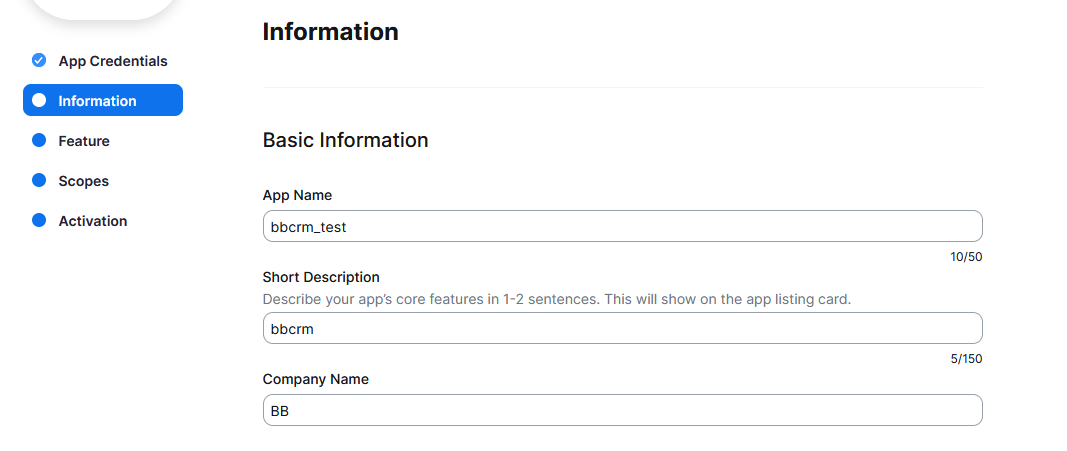Switch to the Activation step

pyautogui.click(x=93, y=221)
